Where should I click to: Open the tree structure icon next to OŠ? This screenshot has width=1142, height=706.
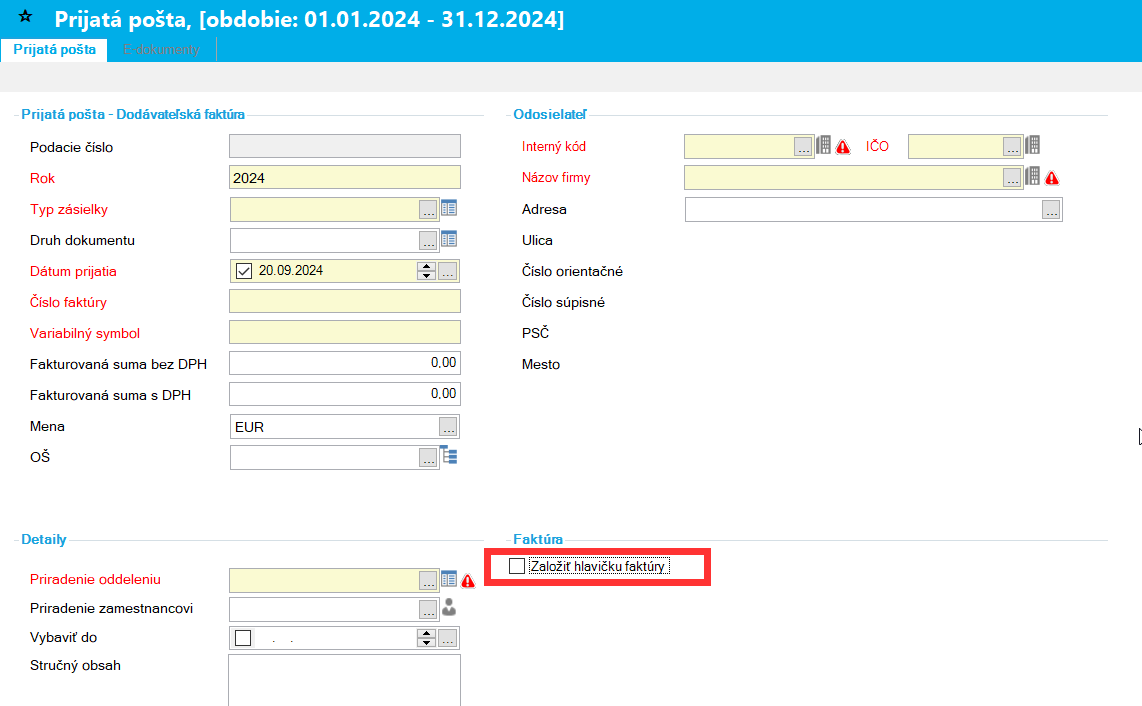click(449, 456)
